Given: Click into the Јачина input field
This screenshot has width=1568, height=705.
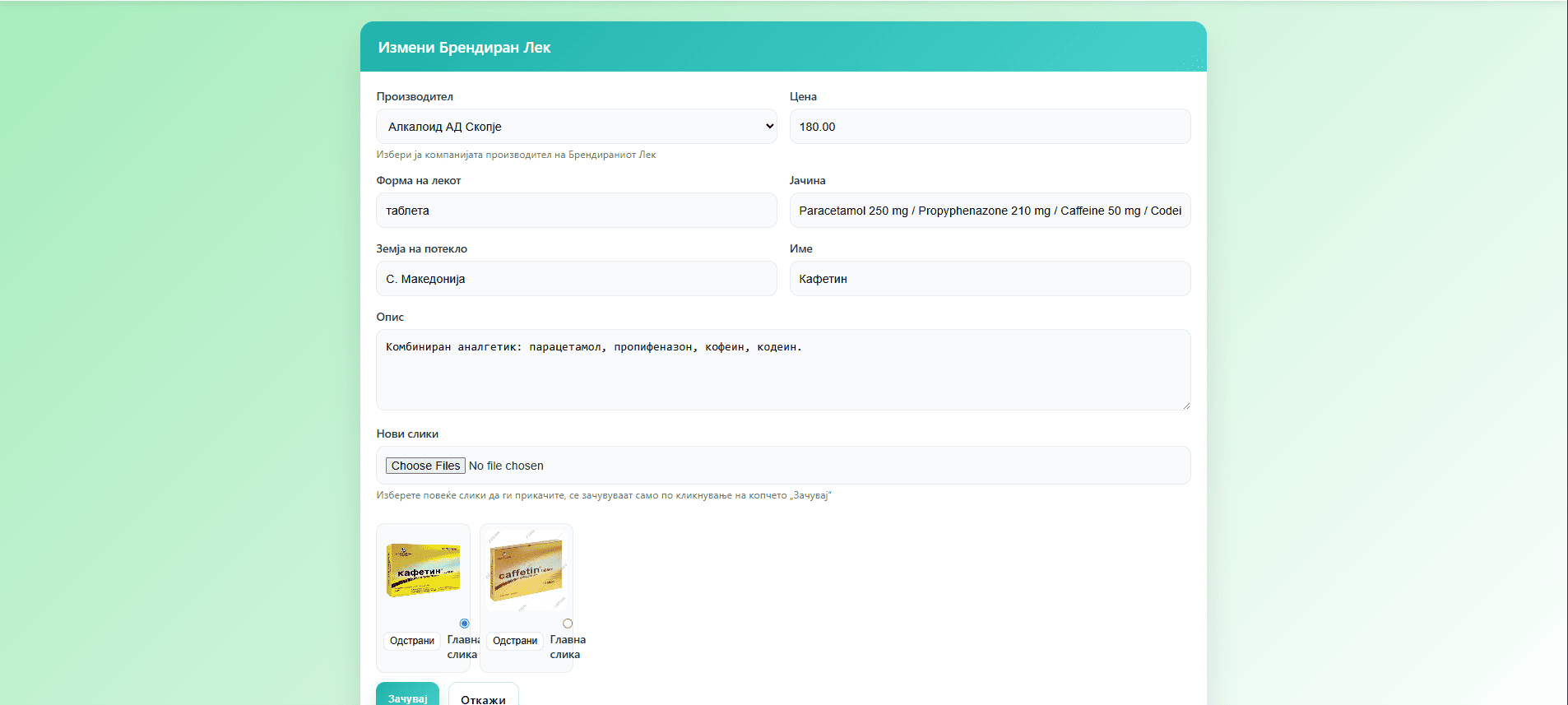Looking at the screenshot, I should point(990,211).
